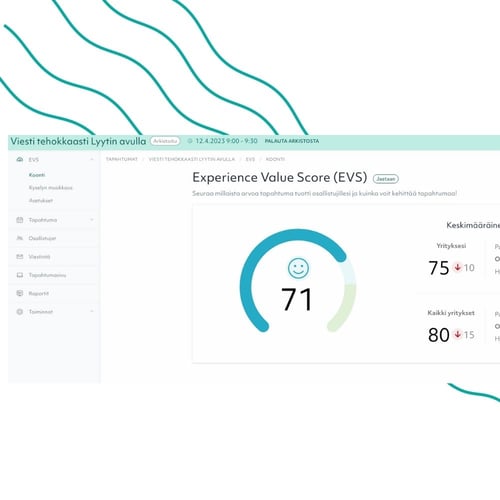Viewport: 500px width, 500px height.
Task: Click the Yrityksesi value 75
Action: click(439, 268)
